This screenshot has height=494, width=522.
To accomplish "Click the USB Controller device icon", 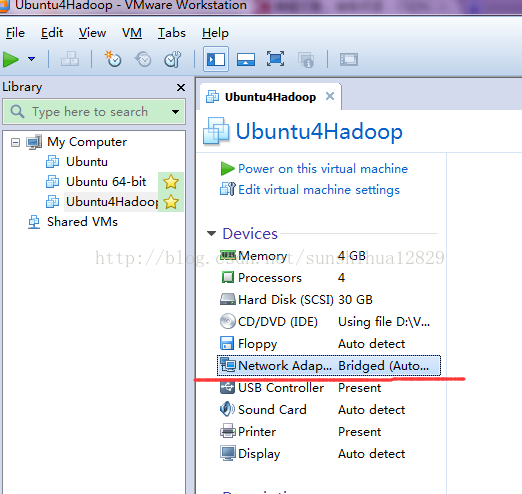I will [x=228, y=387].
